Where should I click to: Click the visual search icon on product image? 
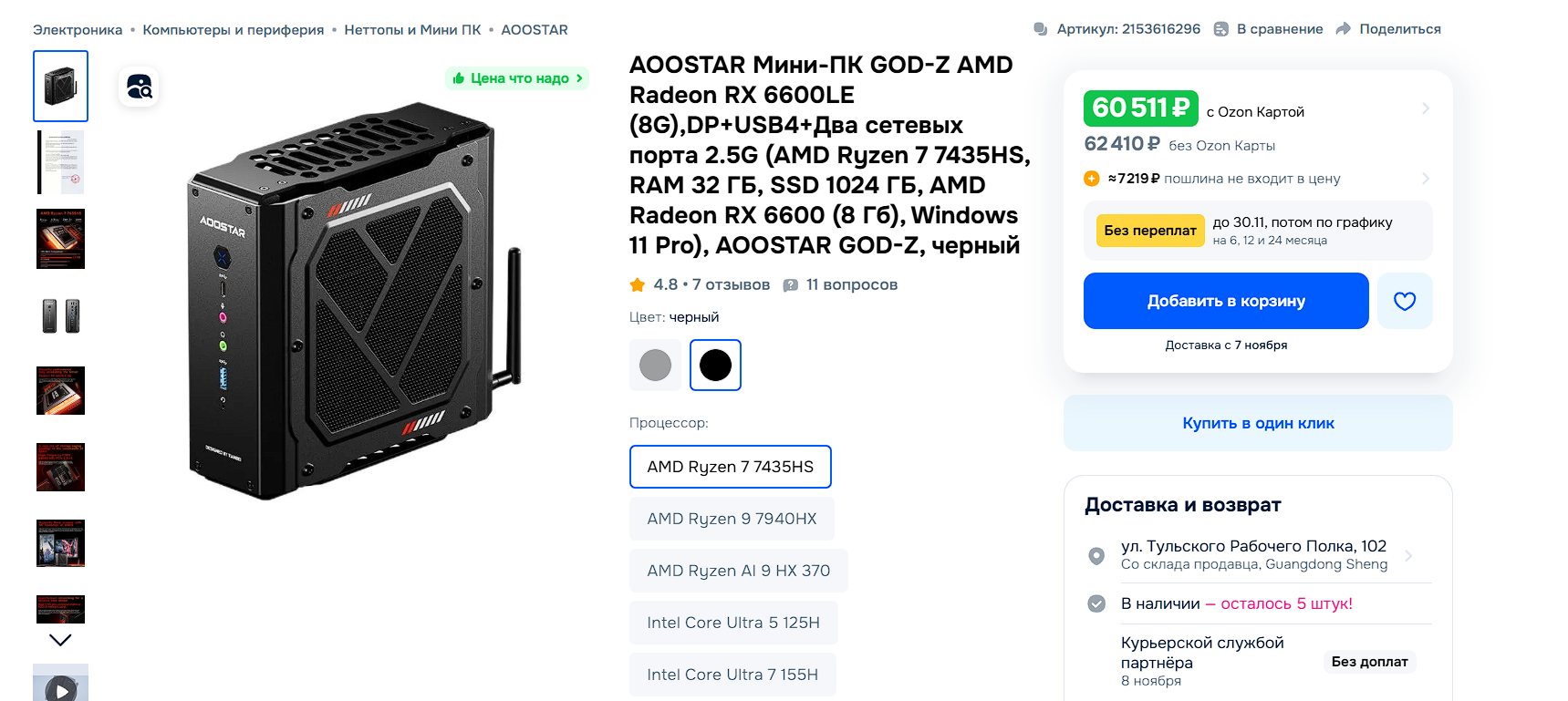pos(140,87)
